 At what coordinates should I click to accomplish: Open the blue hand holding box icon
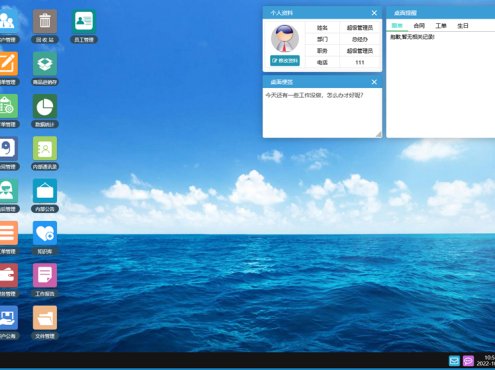tap(8, 318)
